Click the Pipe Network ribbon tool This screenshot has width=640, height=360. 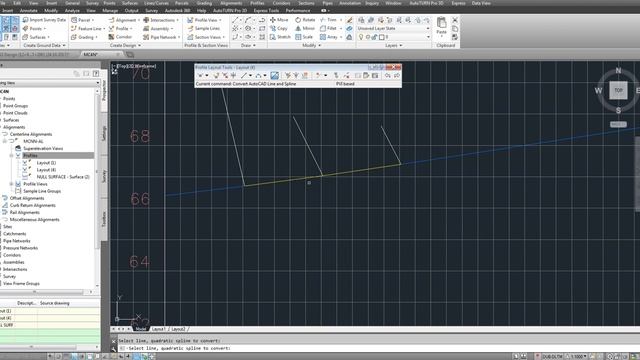coord(161,37)
